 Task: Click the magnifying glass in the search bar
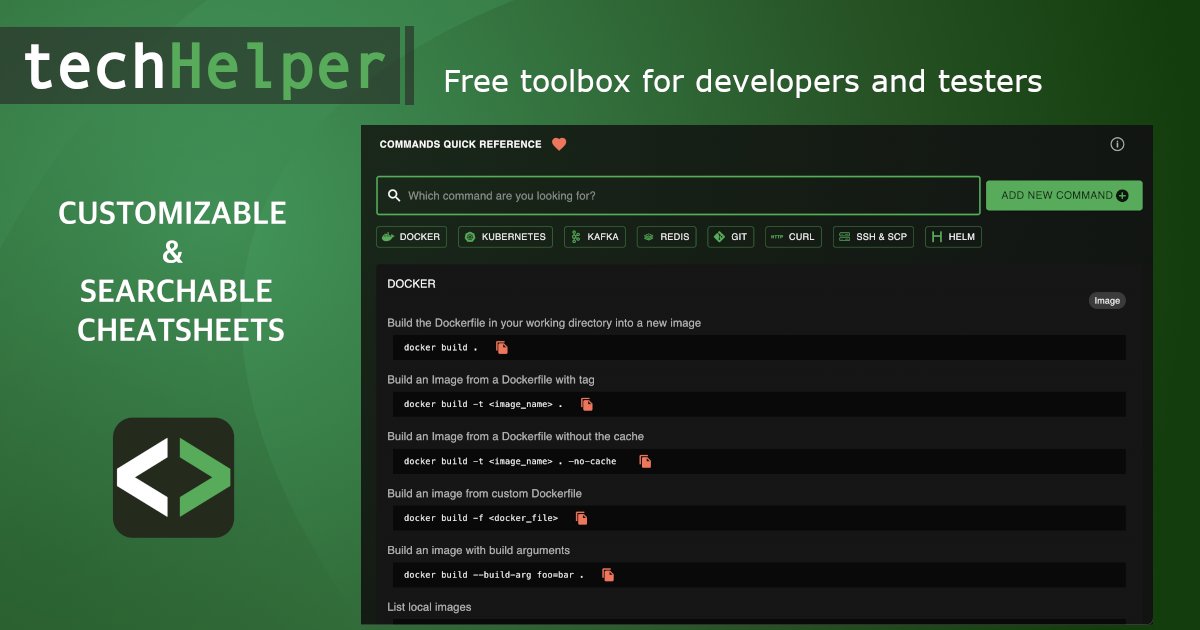(x=393, y=195)
